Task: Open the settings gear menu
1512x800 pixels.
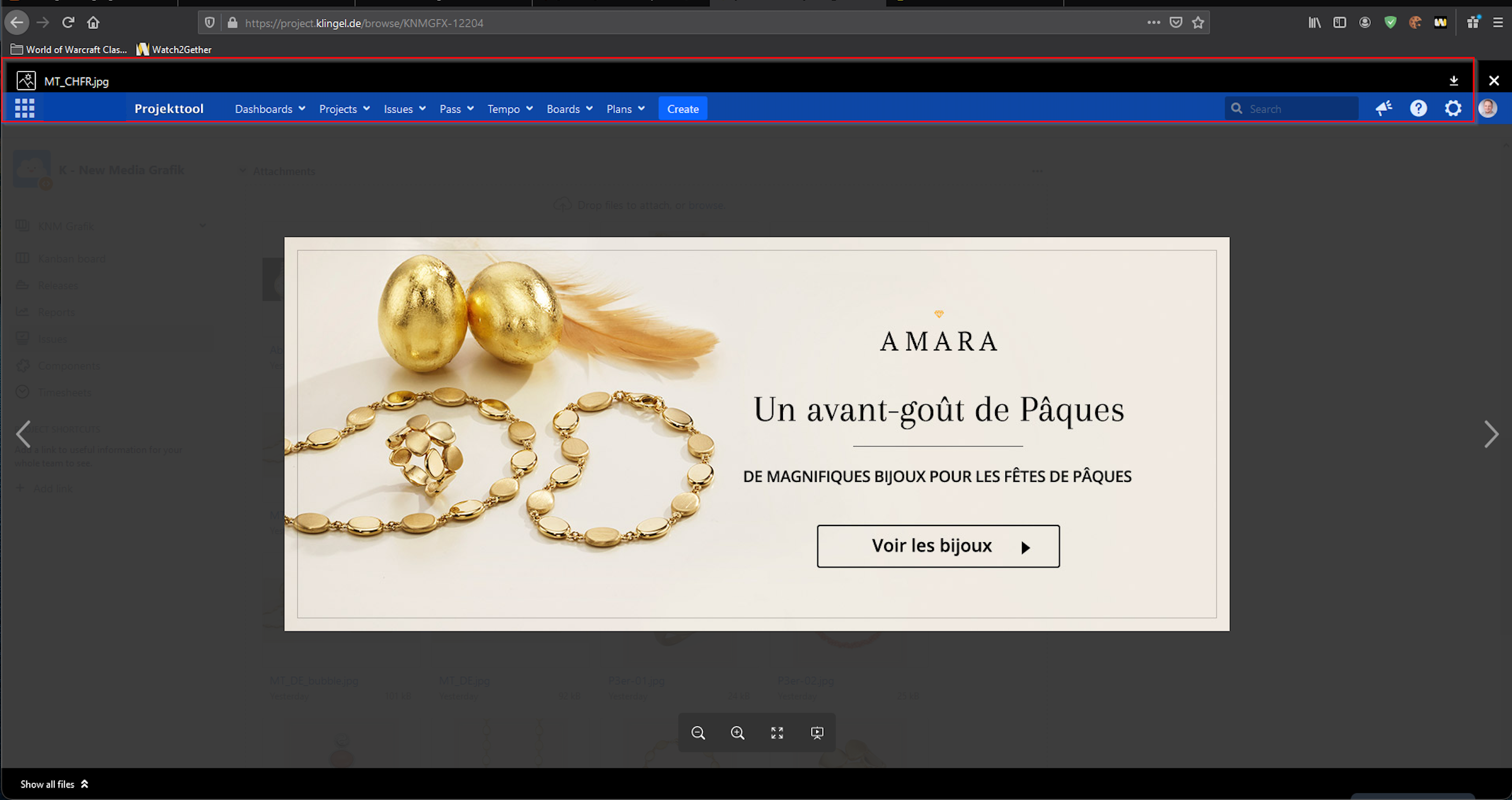Action: (1453, 109)
